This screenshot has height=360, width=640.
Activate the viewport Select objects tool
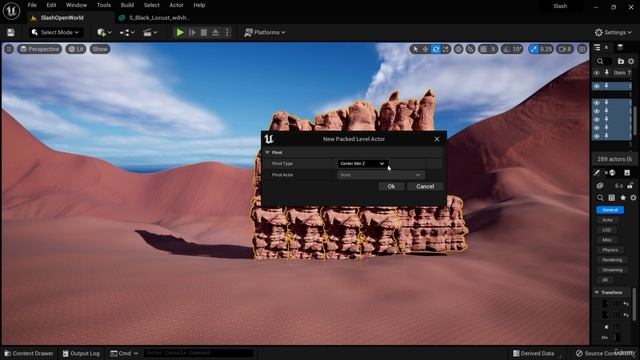(x=416, y=49)
